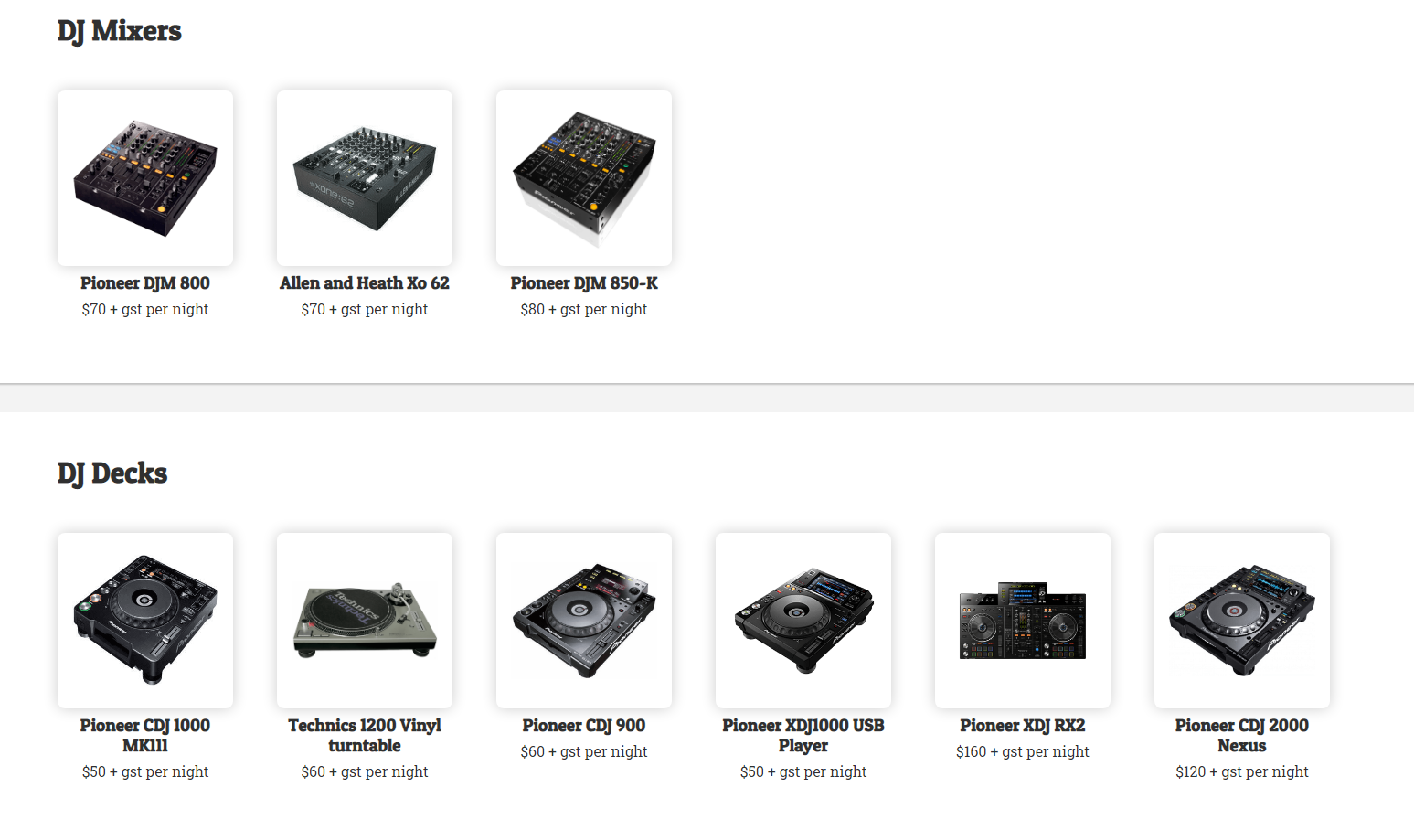Screen dimensions: 1414x840
Task: Click the Pioneer CDJ 900 product name
Action: click(584, 726)
